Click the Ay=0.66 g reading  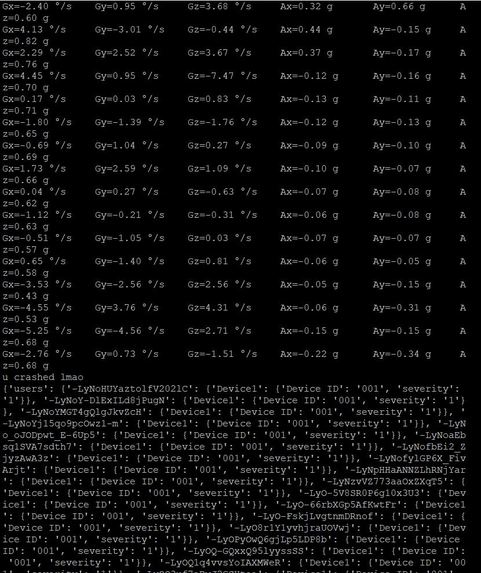399,7
